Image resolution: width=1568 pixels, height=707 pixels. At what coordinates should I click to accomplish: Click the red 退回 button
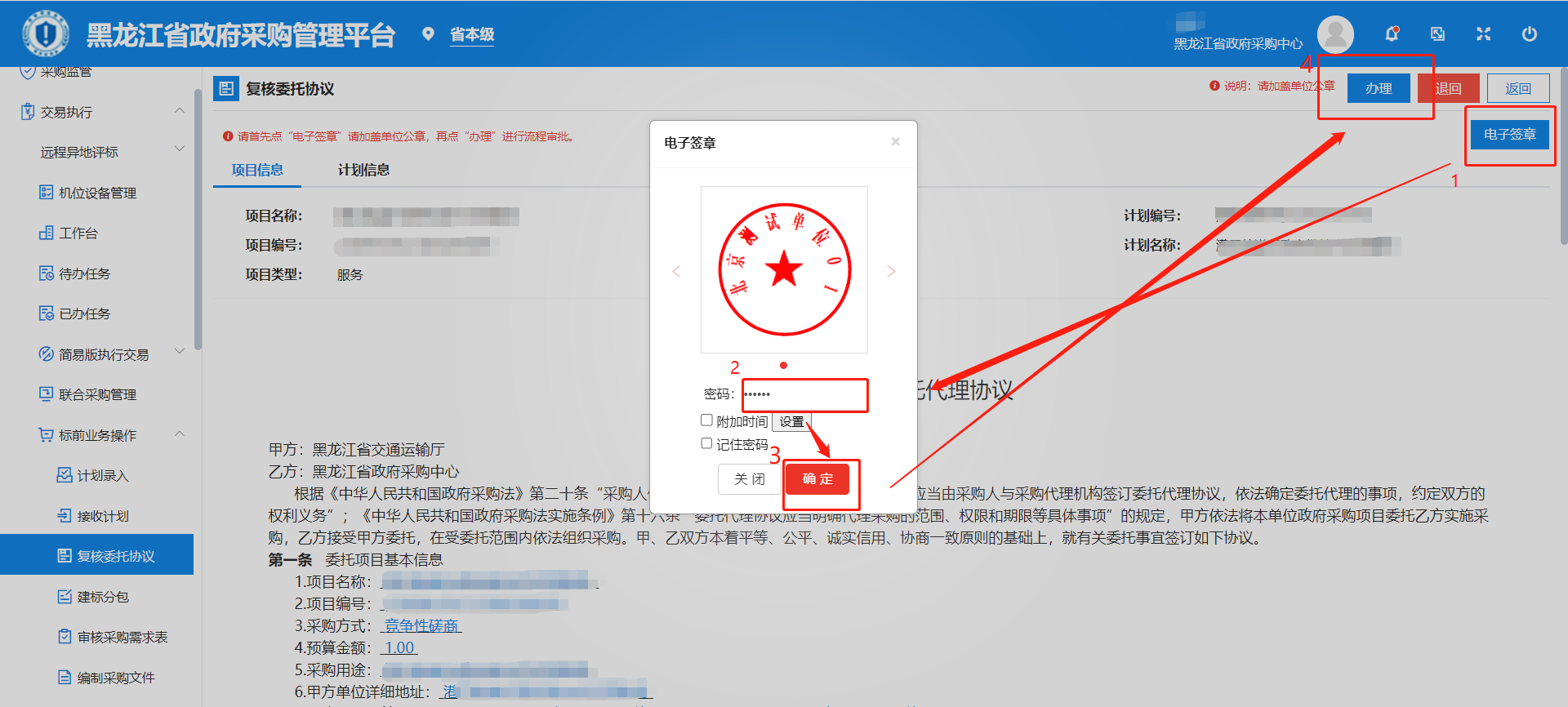point(1448,88)
